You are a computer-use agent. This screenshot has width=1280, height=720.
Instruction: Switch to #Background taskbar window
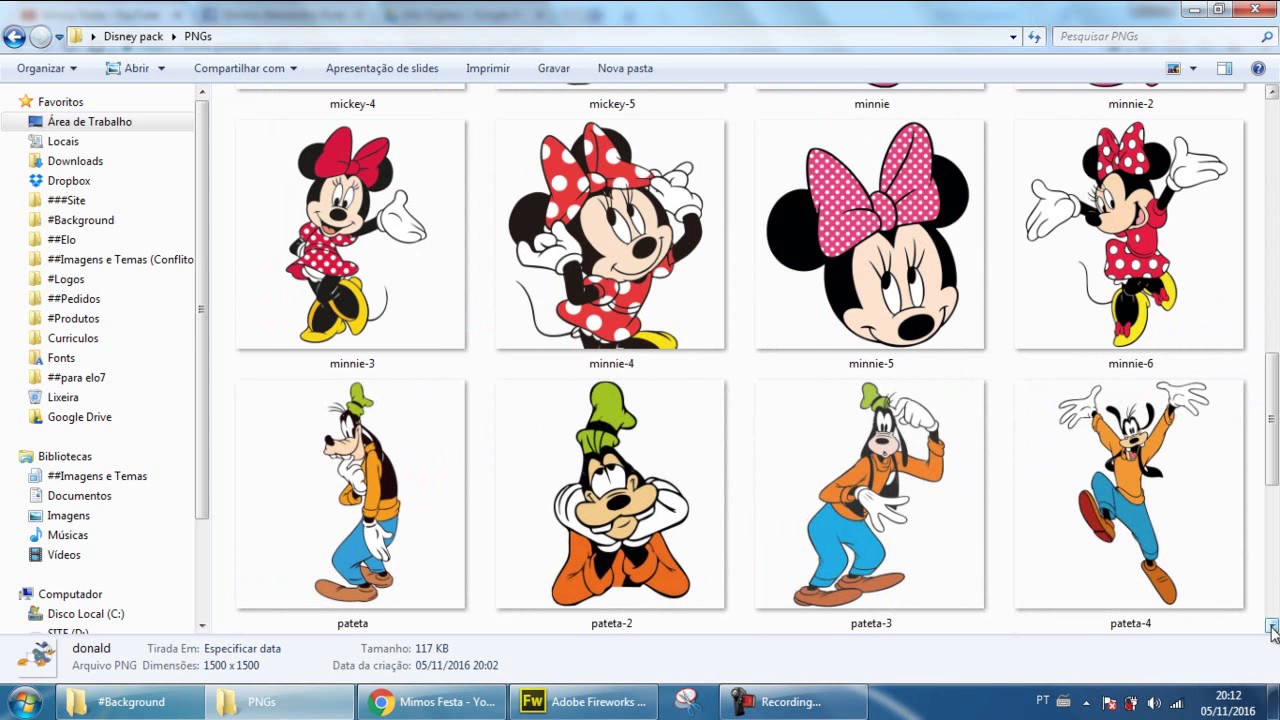point(128,702)
